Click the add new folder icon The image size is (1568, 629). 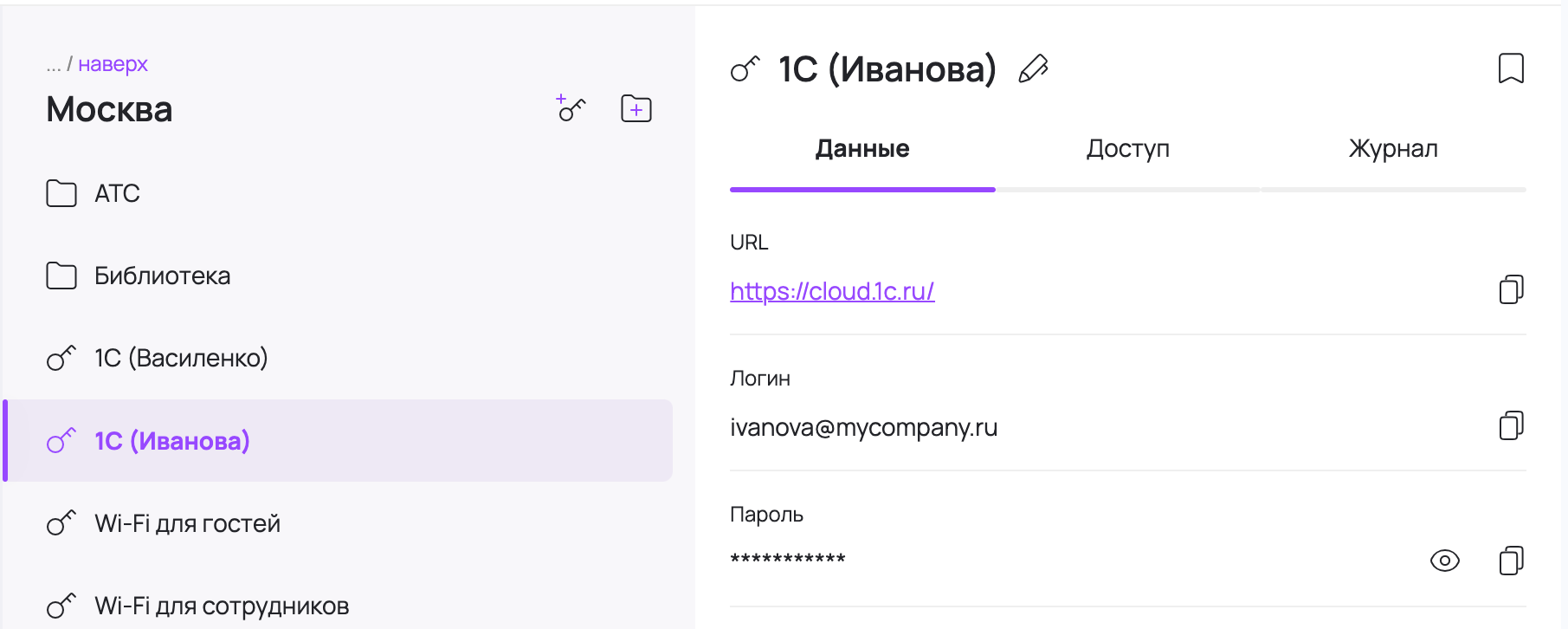point(636,108)
